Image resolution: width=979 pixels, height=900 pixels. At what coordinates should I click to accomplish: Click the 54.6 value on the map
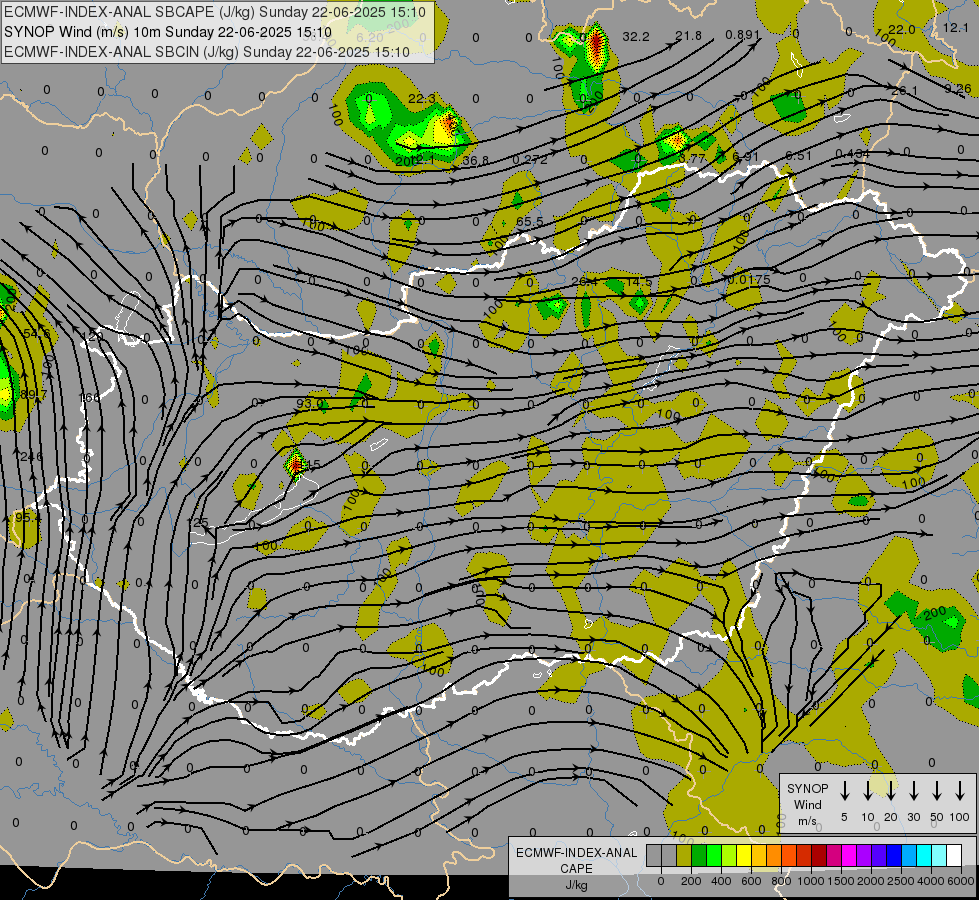click(x=37, y=333)
